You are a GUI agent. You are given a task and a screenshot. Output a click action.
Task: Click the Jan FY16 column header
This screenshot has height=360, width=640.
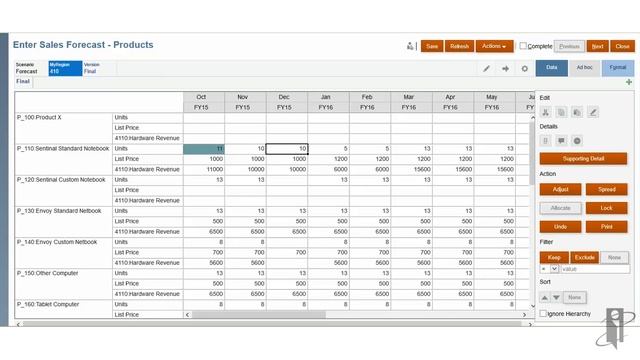(329, 102)
